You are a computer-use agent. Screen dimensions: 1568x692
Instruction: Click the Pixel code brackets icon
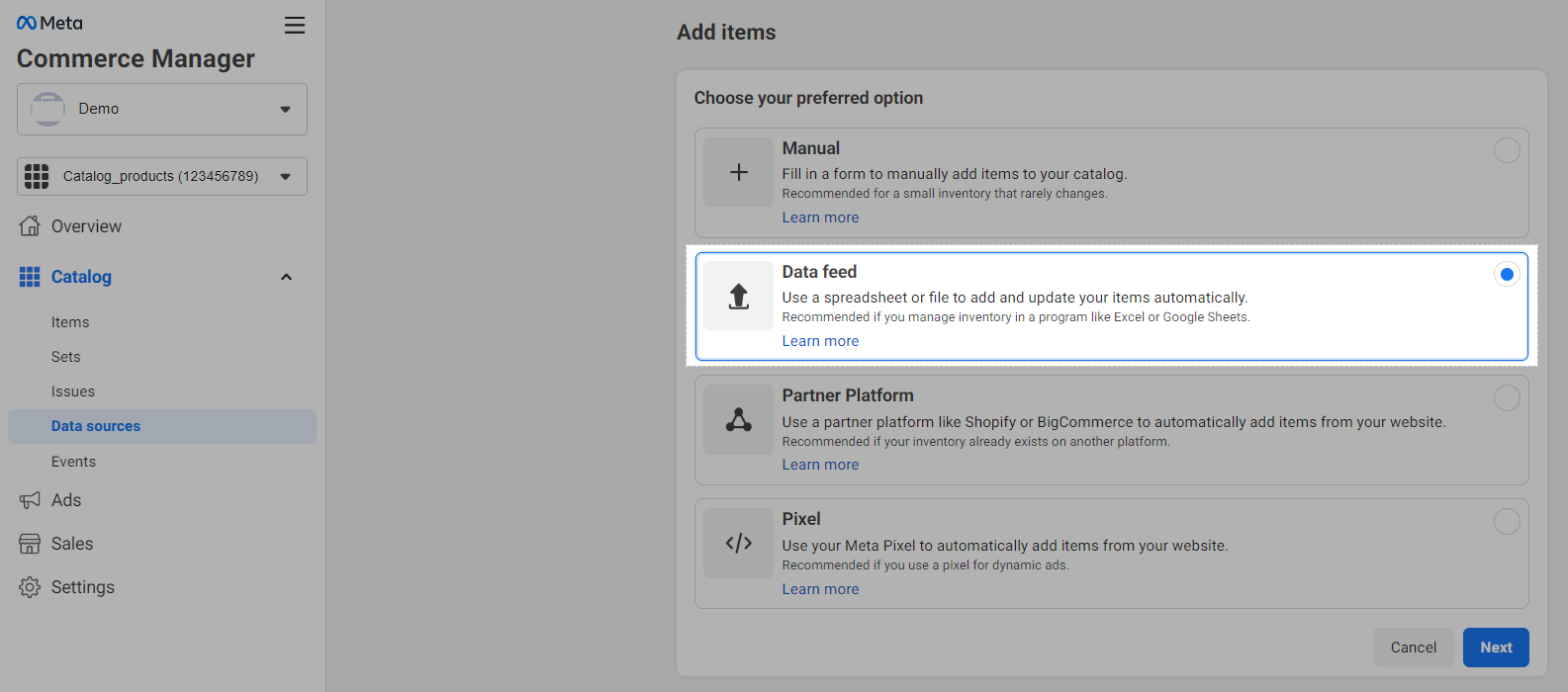(738, 544)
